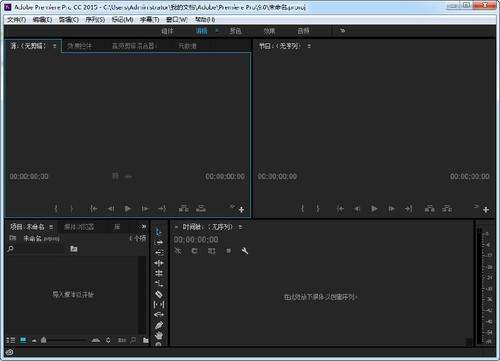Viewport: 500px width, 361px height.
Task: Toggle snap button in timeline panel
Action: [195, 251]
